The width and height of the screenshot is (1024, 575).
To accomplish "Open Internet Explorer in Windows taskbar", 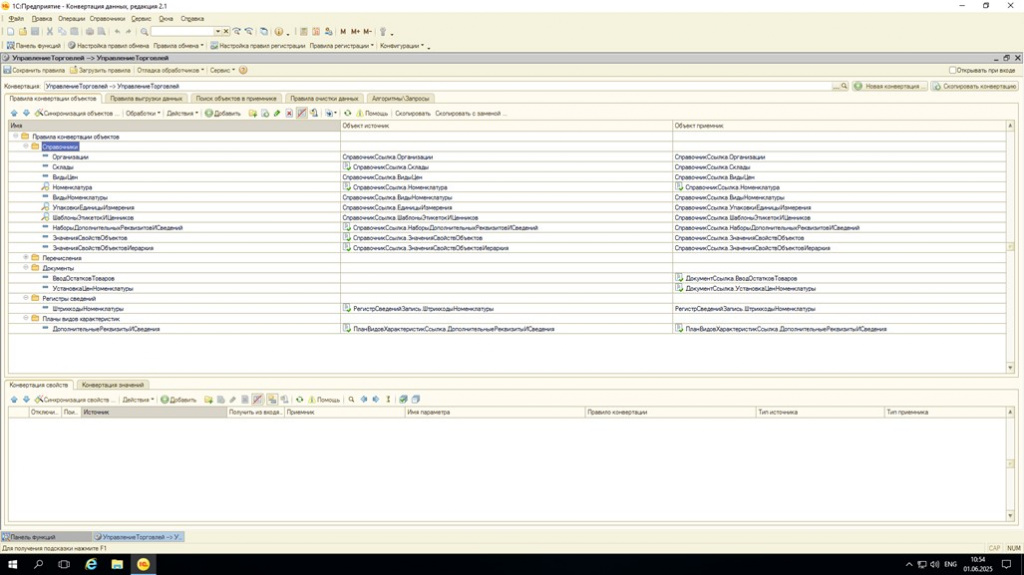I will [x=91, y=564].
